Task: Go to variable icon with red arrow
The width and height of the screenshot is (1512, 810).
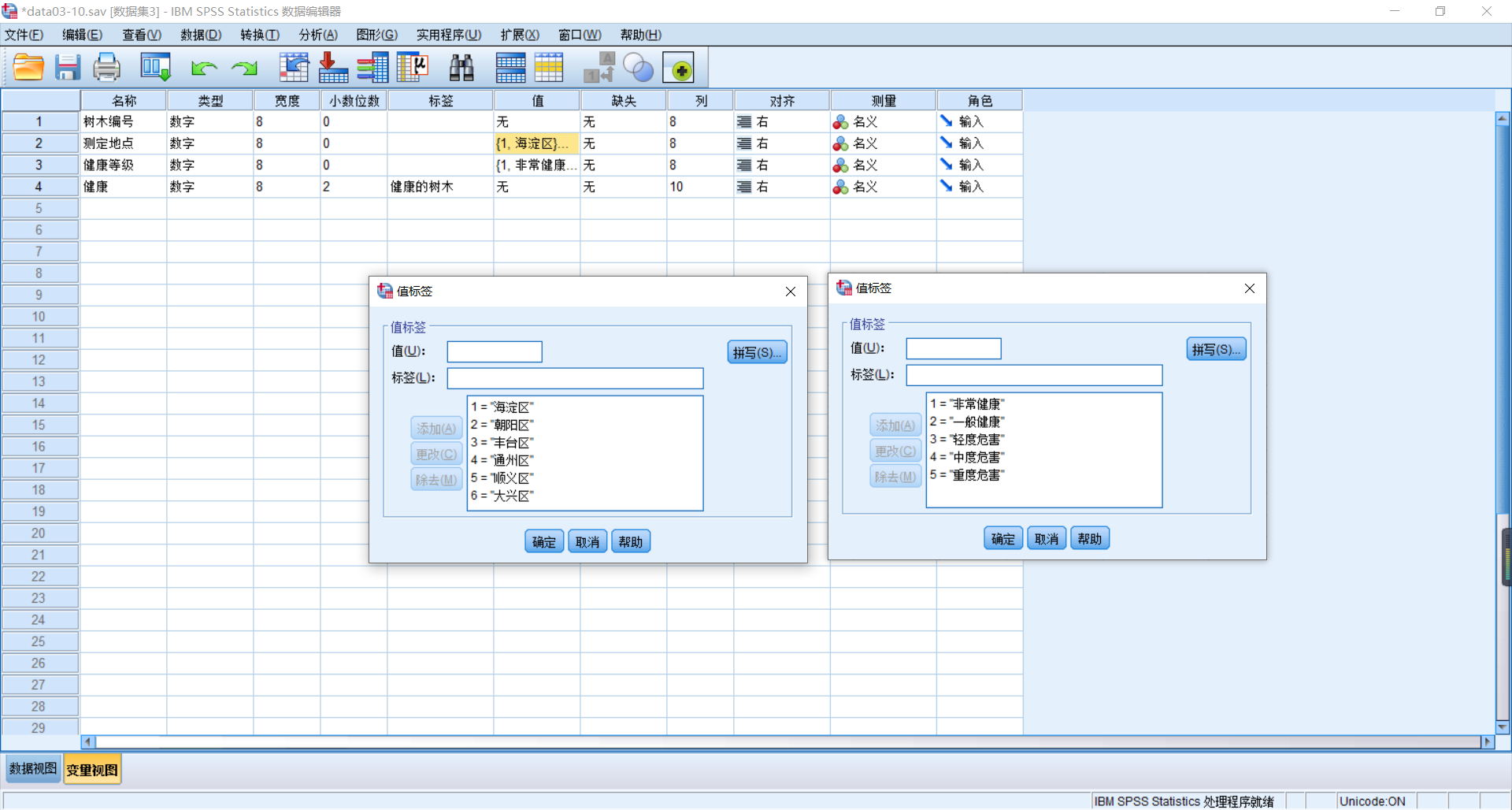Action: click(333, 68)
